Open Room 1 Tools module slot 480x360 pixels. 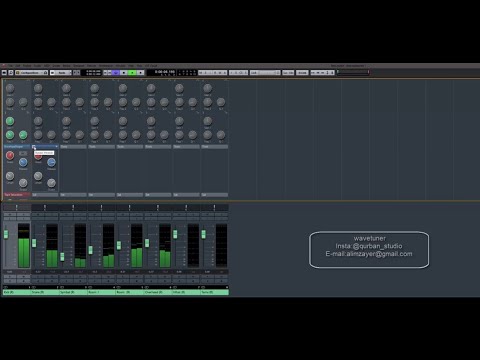coord(102,147)
